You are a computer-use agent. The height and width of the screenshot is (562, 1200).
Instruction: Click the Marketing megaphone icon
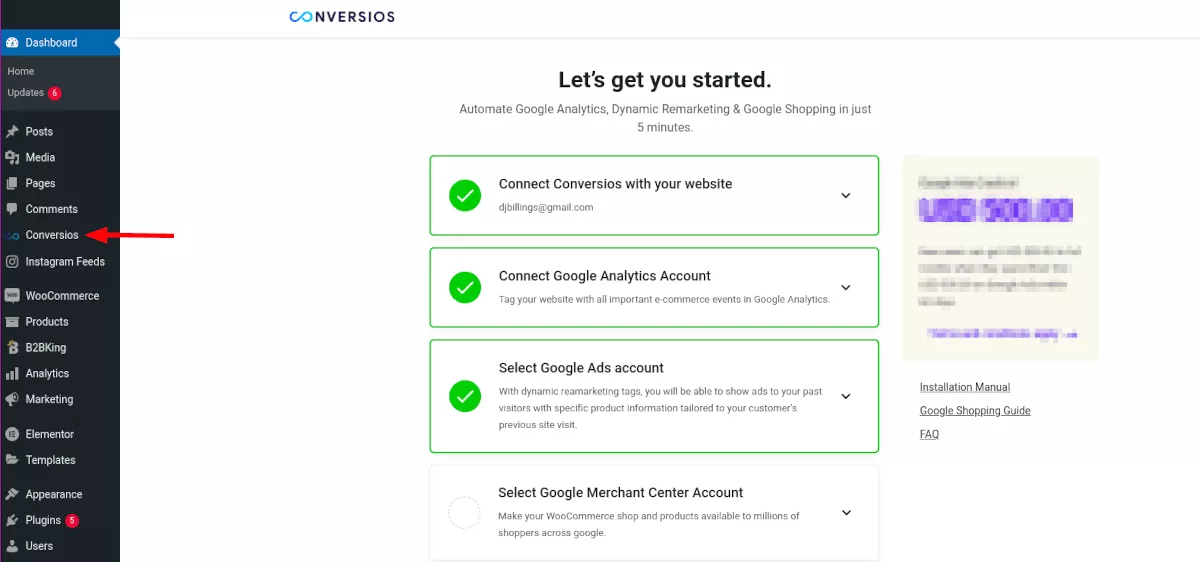point(12,400)
